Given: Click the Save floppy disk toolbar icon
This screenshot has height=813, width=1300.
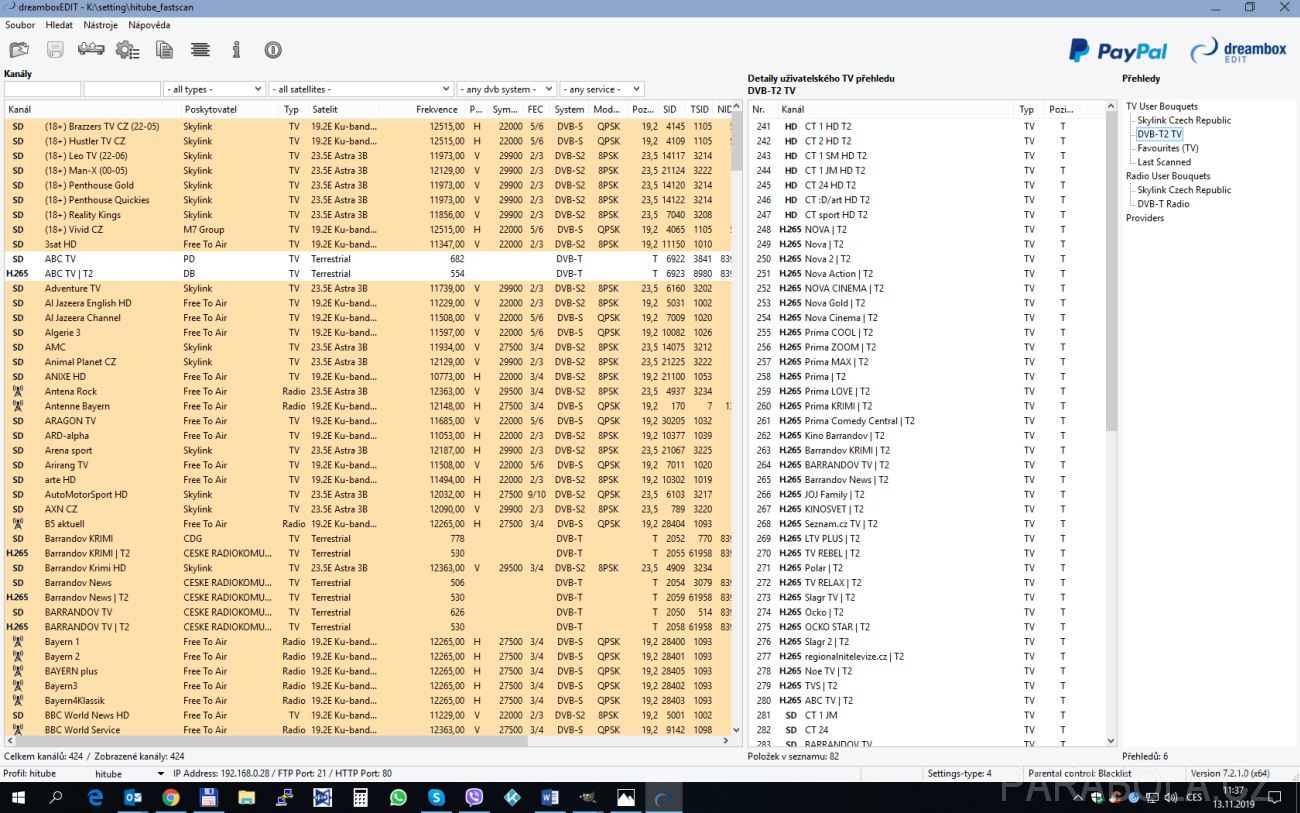Looking at the screenshot, I should 55,49.
